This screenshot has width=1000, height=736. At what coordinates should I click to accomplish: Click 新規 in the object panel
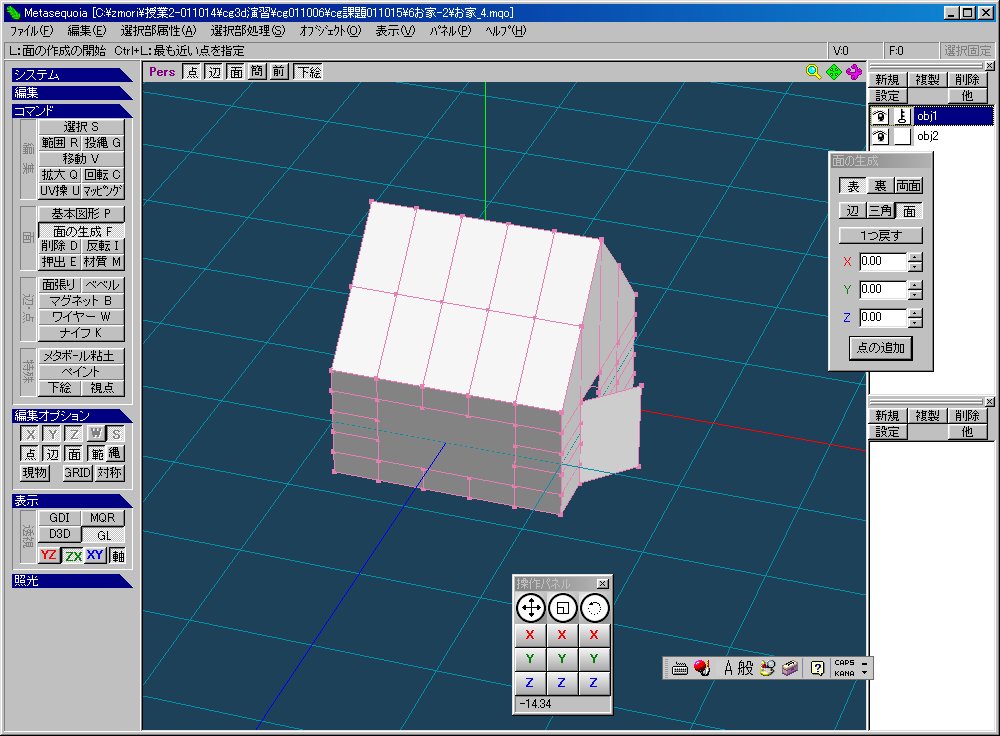click(x=887, y=80)
